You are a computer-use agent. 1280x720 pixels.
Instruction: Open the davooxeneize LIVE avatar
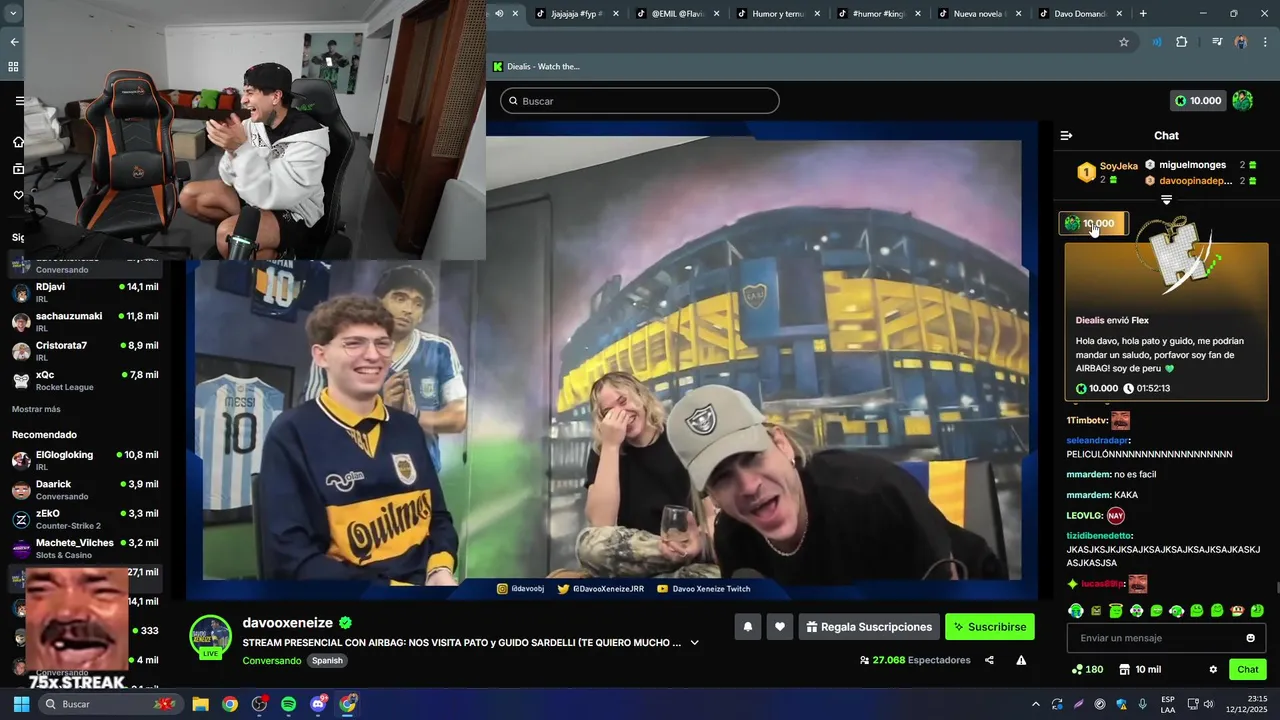click(x=211, y=637)
